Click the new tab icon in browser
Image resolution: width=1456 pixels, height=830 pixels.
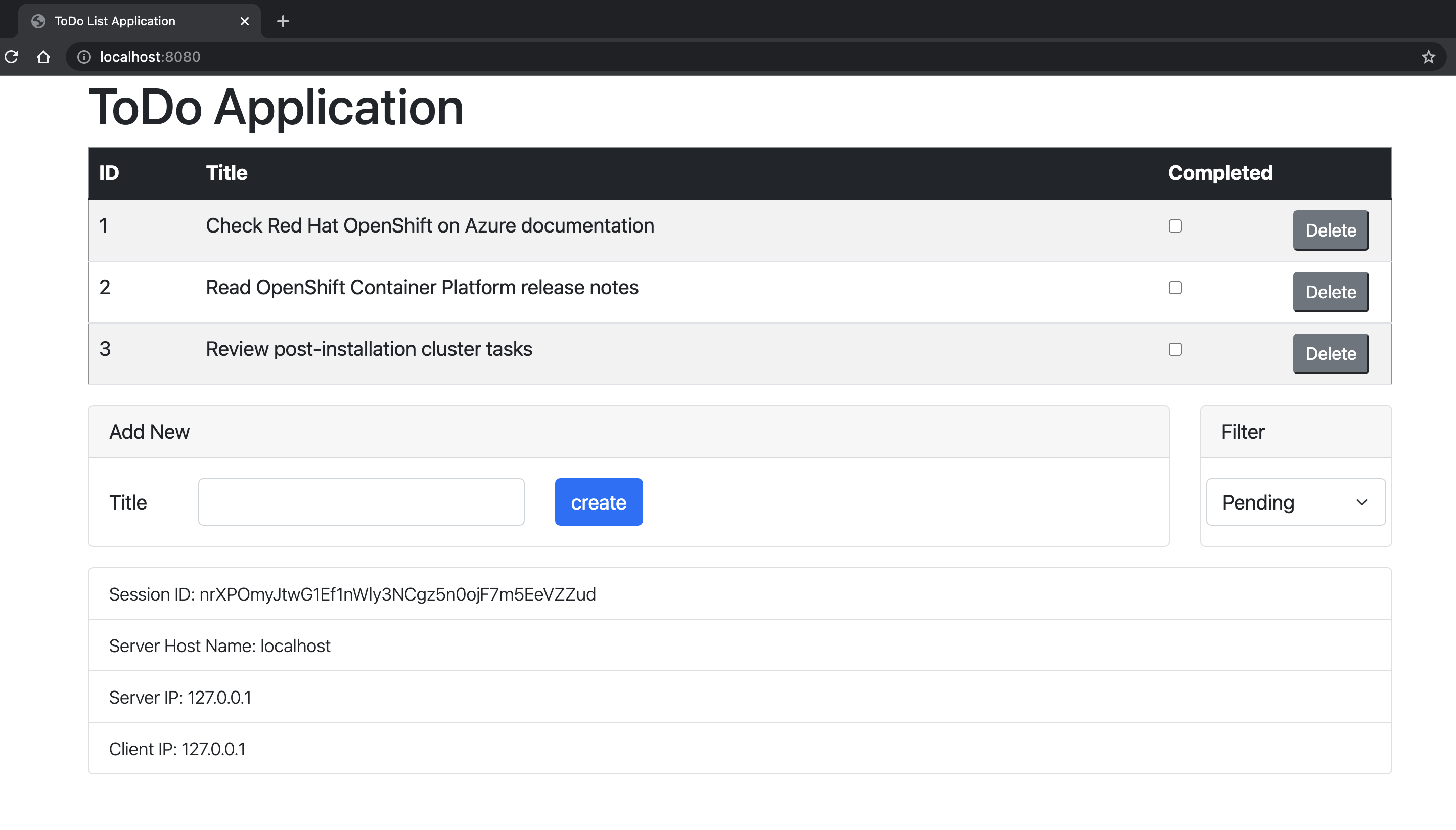pos(283,21)
